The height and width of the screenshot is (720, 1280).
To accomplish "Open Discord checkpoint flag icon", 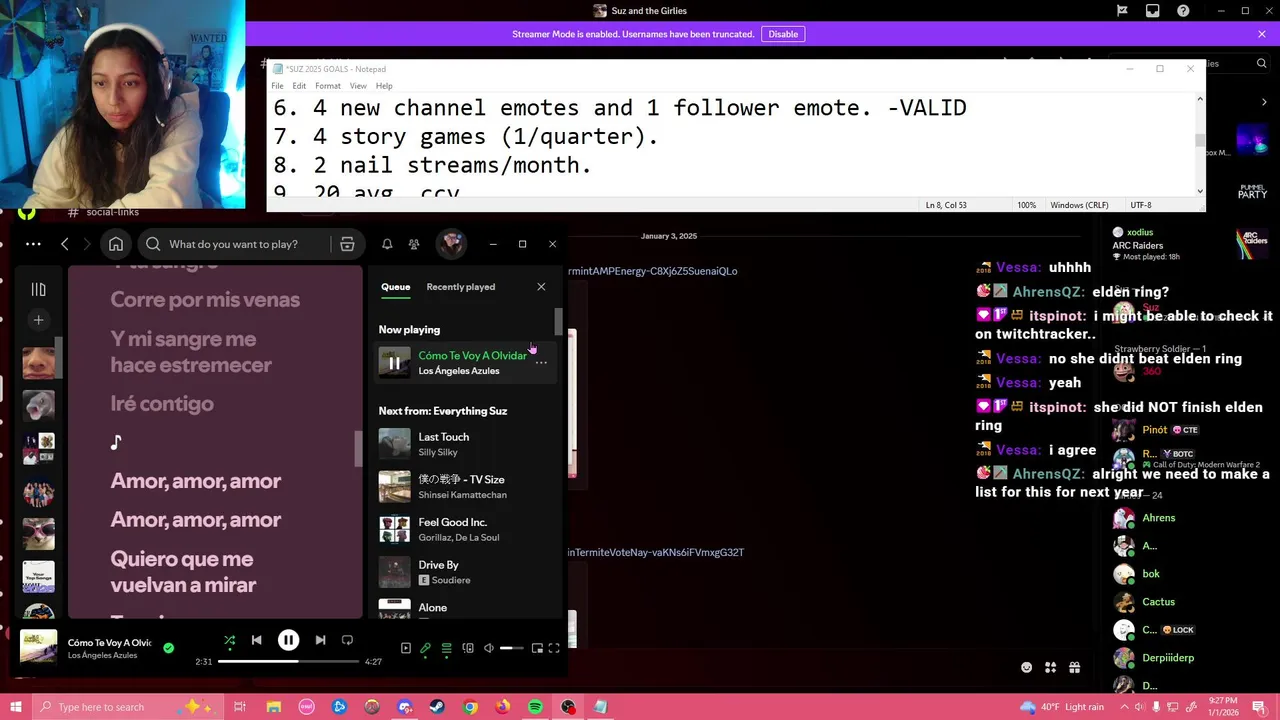I will click(x=1123, y=11).
